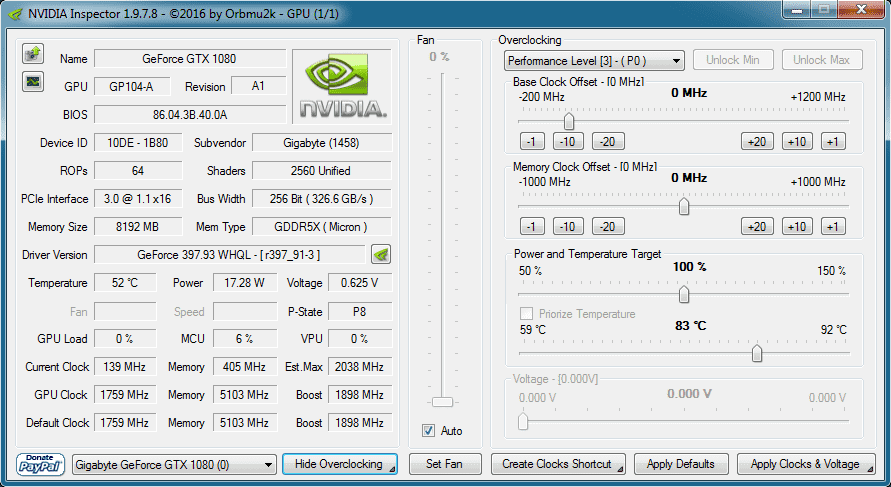Image resolution: width=891 pixels, height=487 pixels.
Task: Click the Current Clock value 139 MHz
Action: pyautogui.click(x=125, y=367)
